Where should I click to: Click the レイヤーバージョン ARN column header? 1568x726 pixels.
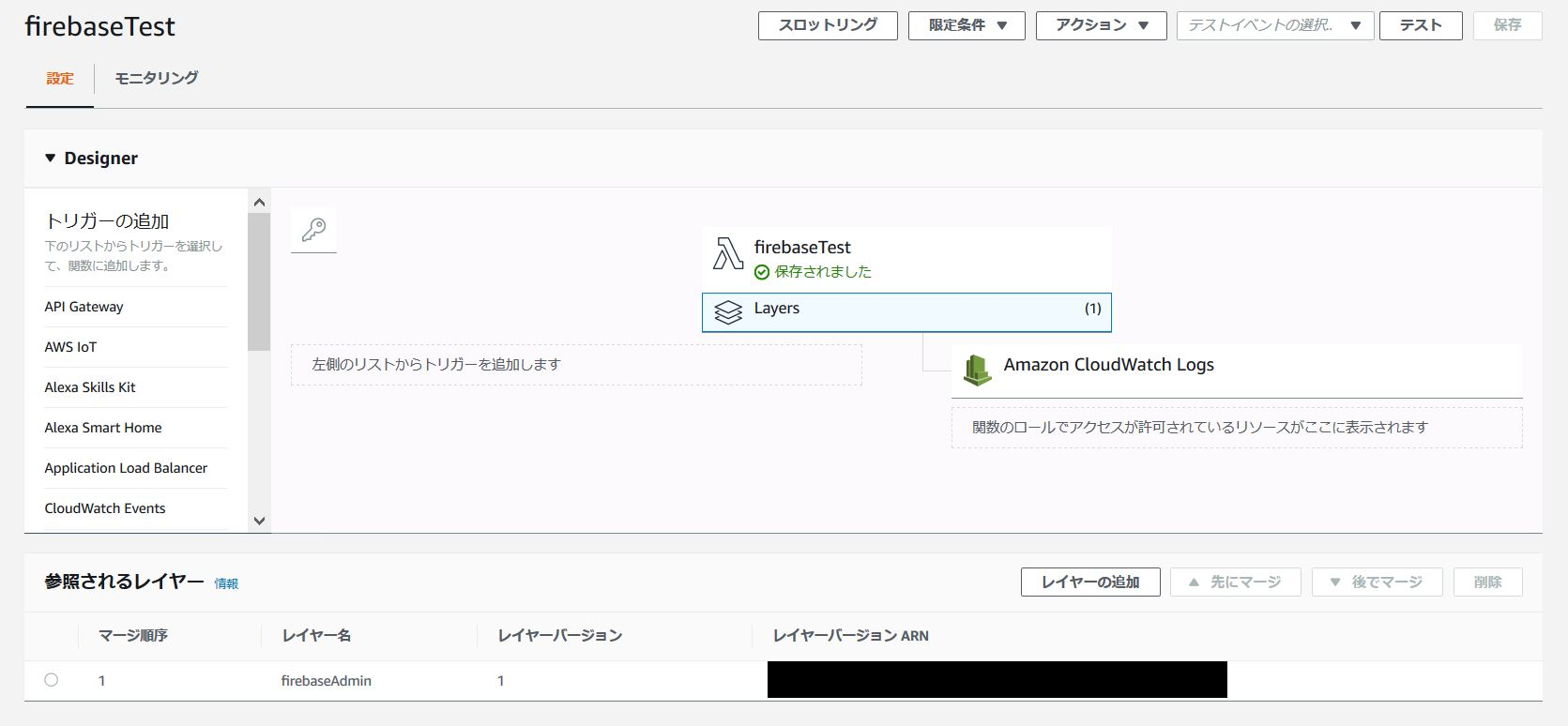tap(850, 636)
